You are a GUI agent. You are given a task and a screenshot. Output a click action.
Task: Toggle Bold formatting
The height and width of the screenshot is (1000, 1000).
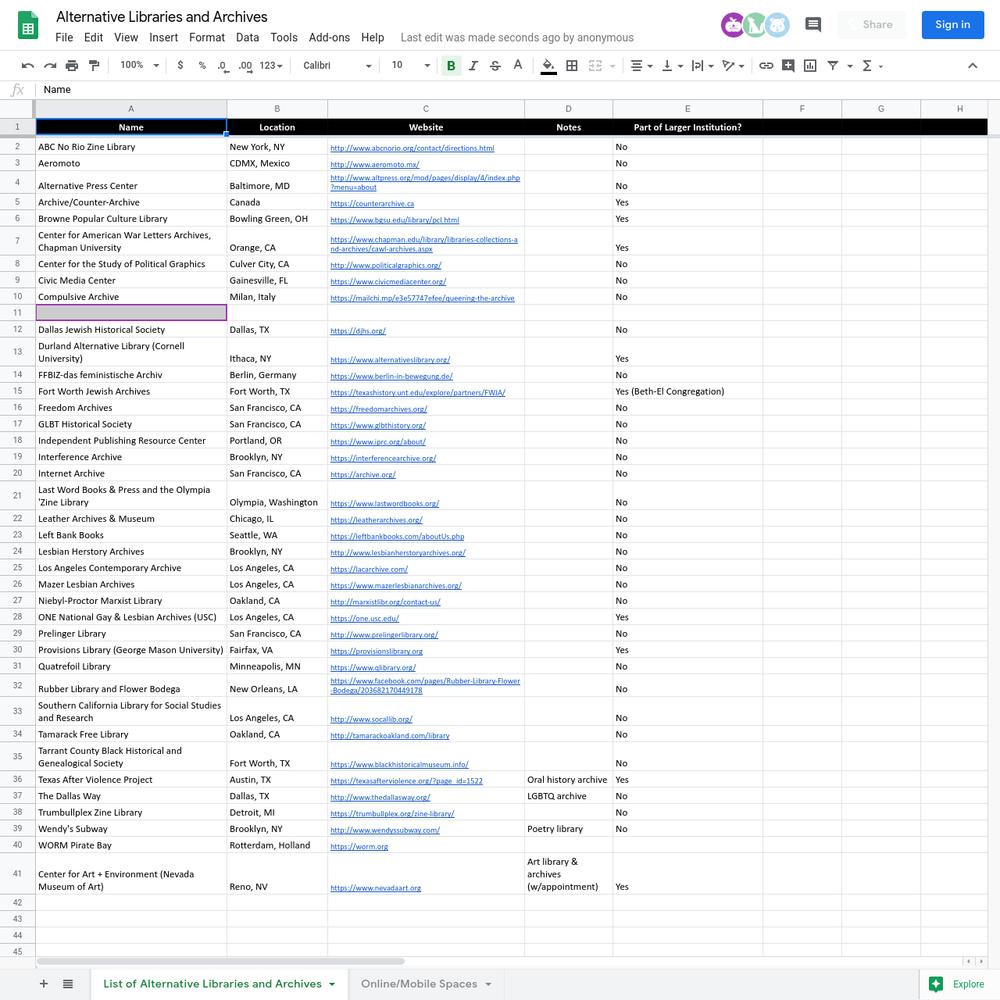451,66
